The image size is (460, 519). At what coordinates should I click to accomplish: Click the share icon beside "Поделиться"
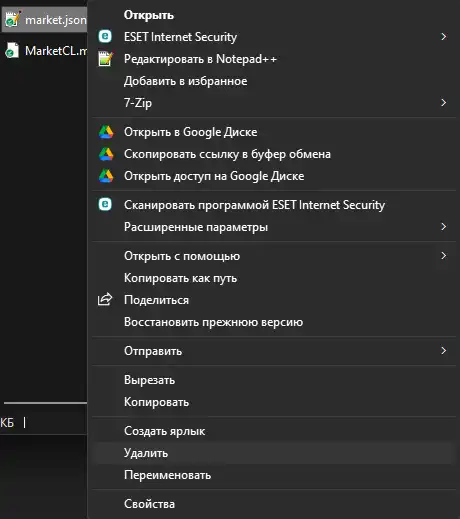(x=105, y=299)
